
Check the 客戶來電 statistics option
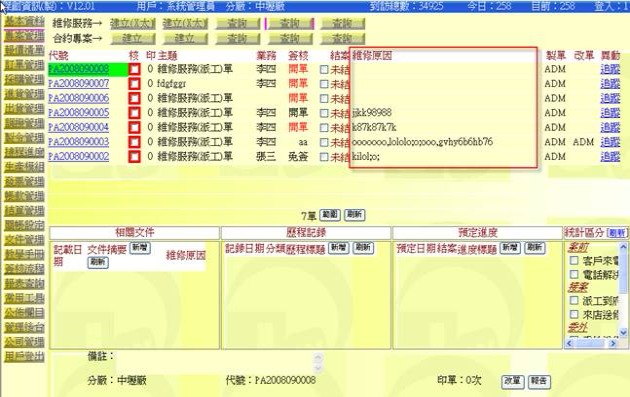[574, 260]
